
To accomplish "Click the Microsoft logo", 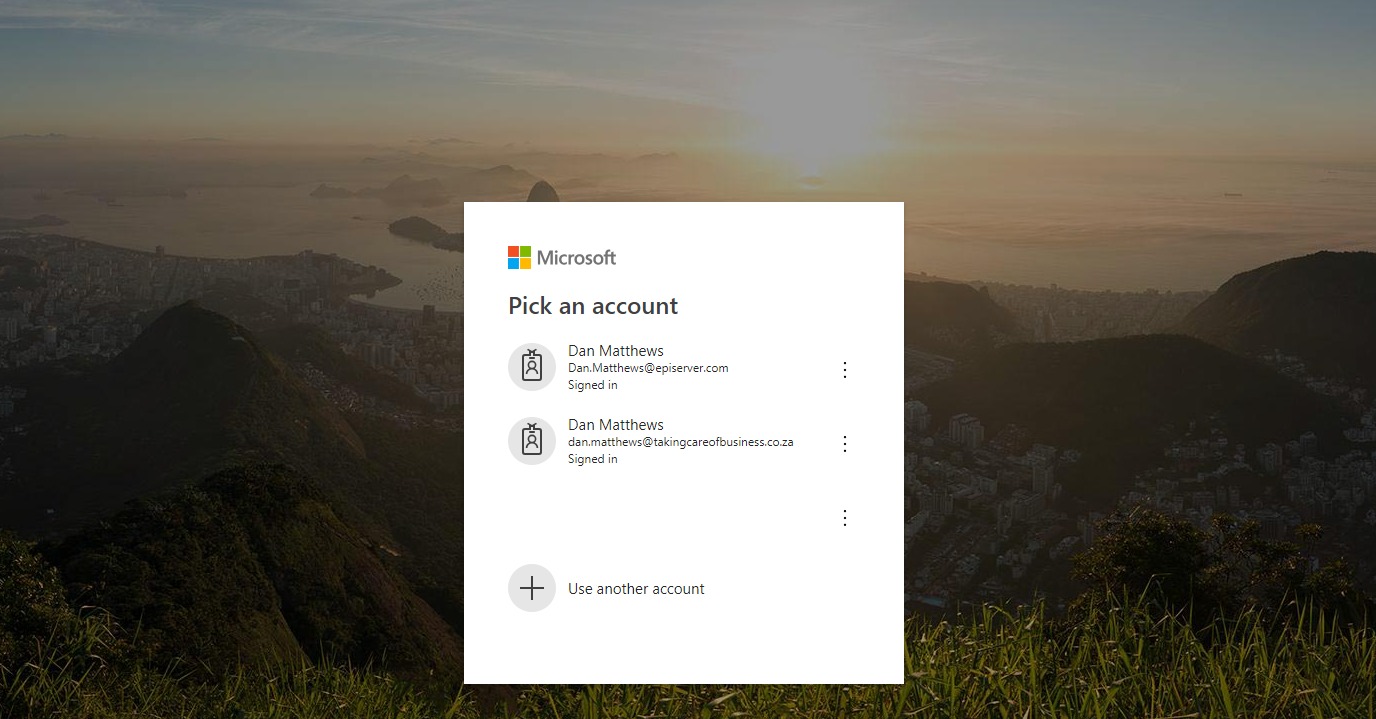I will click(562, 258).
